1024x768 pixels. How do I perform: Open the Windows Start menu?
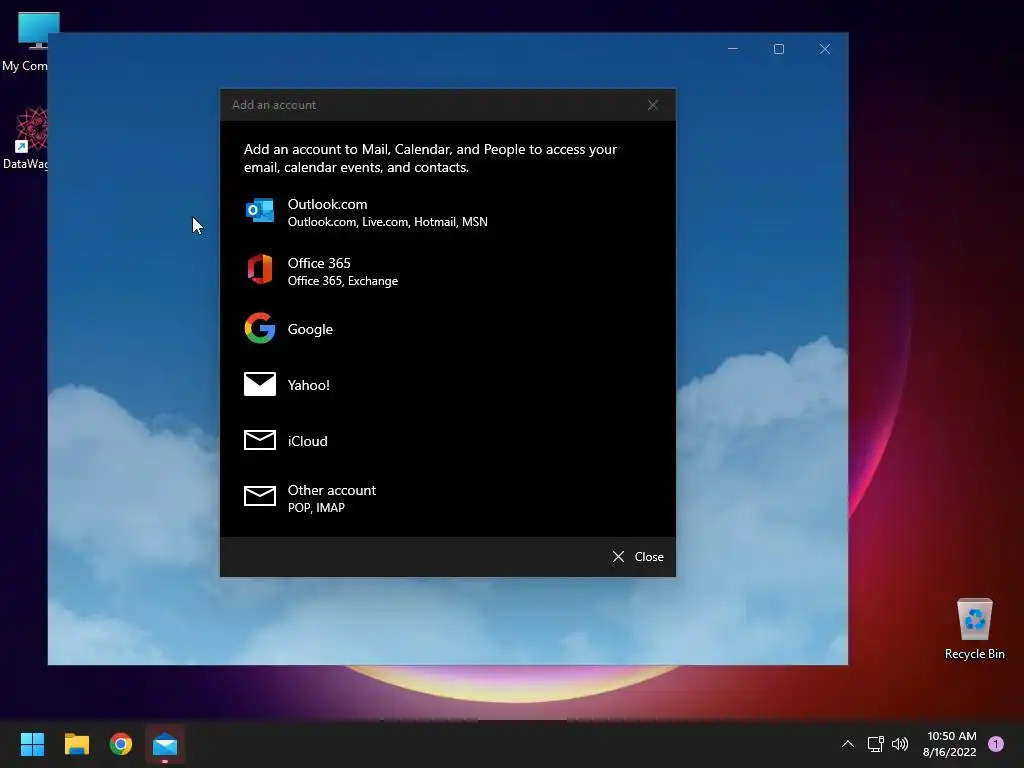point(32,744)
